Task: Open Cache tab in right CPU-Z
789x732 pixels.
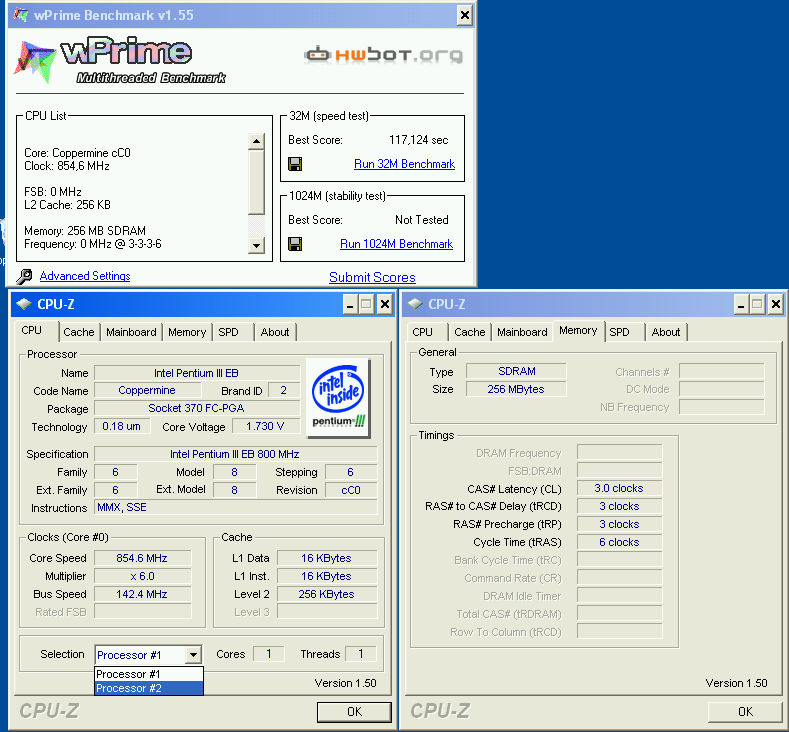Action: pyautogui.click(x=470, y=332)
